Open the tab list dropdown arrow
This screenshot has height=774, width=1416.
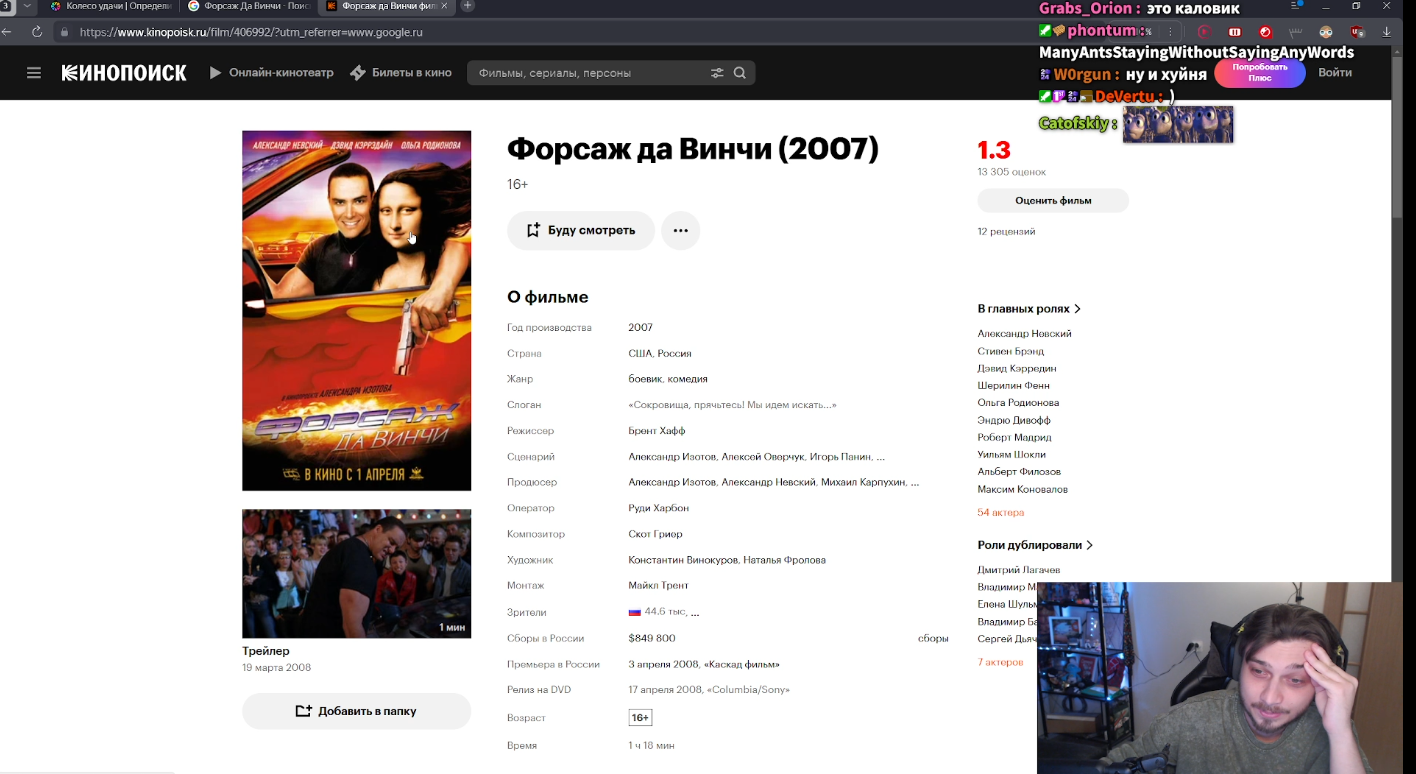[x=27, y=6]
